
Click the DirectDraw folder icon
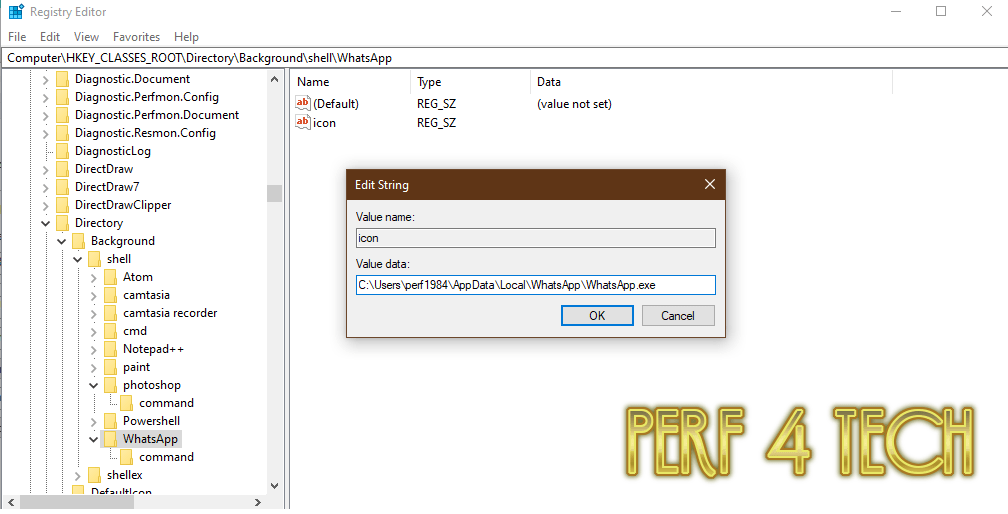click(x=62, y=169)
